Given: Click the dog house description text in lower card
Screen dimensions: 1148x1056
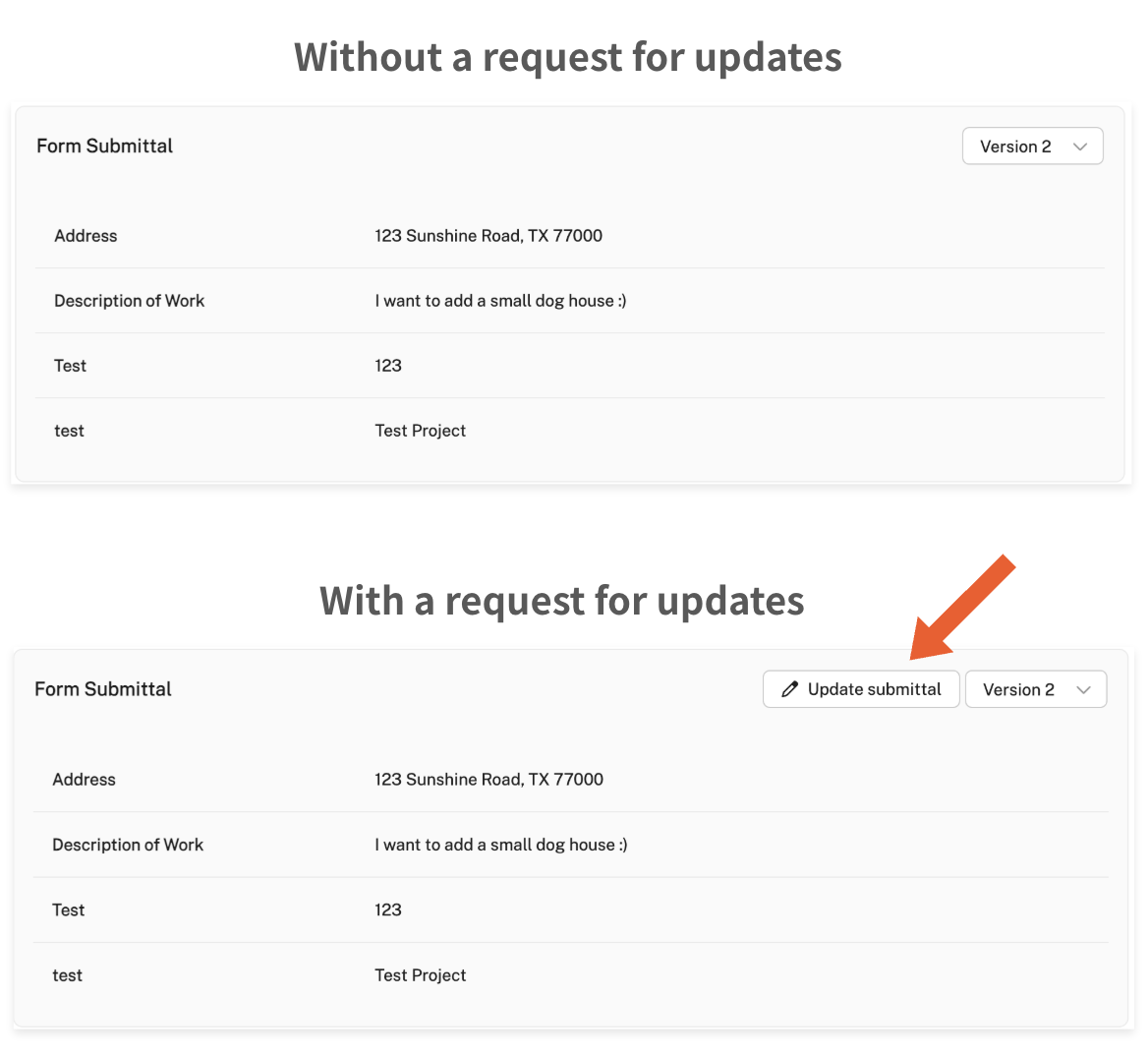Looking at the screenshot, I should (500, 845).
